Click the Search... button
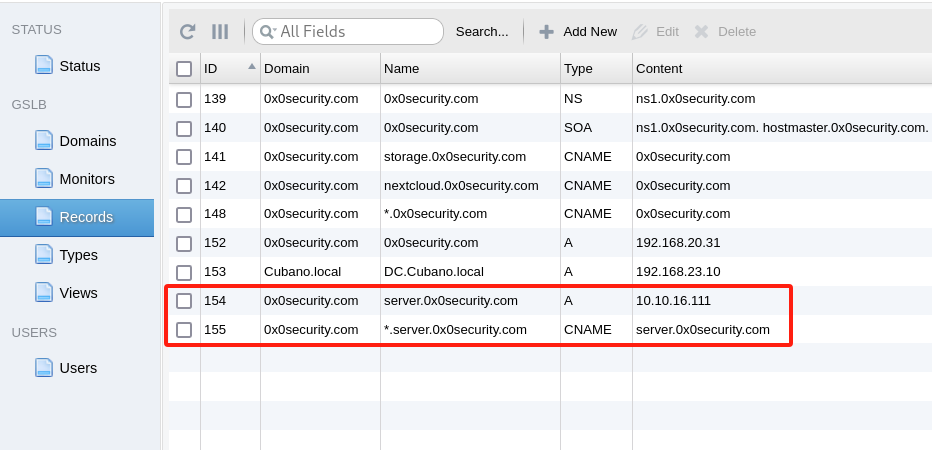Screen dimensions: 932x450 click(482, 32)
